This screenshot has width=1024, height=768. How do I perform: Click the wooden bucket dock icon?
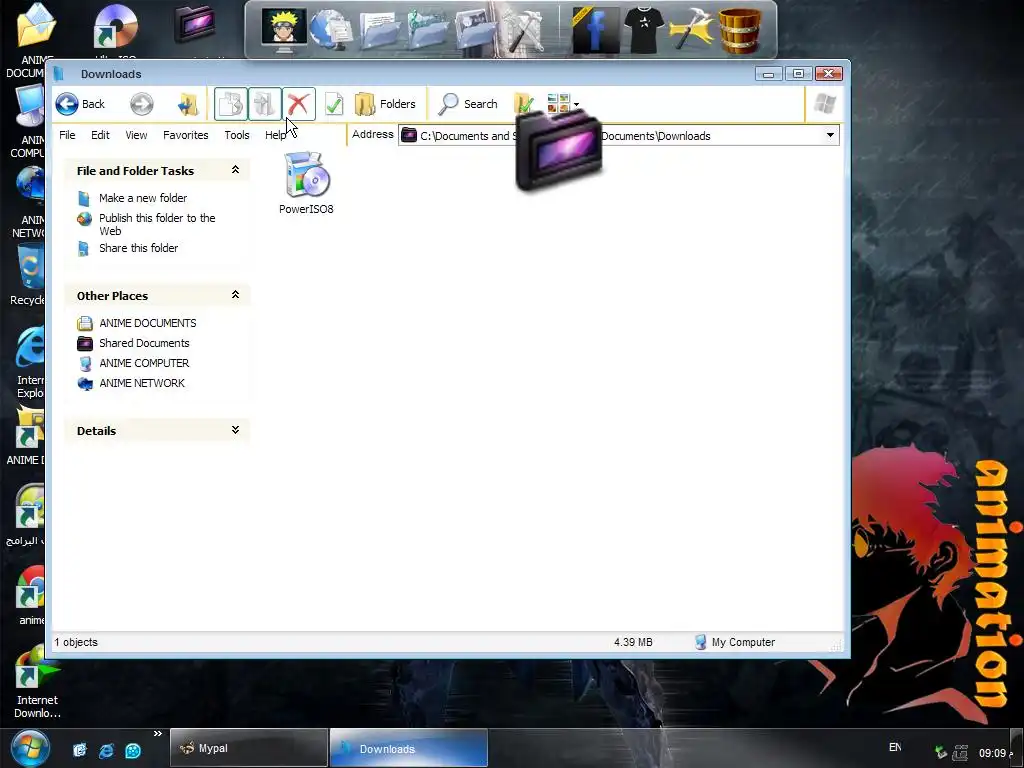point(739,29)
